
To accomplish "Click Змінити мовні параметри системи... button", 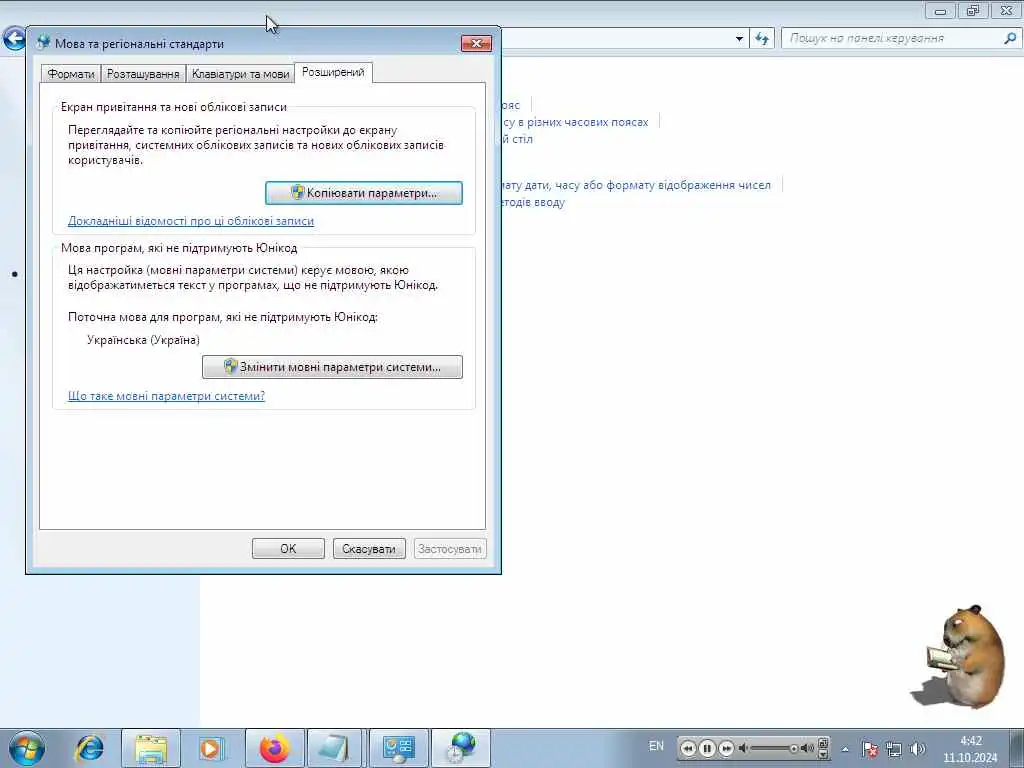I will coord(332,367).
